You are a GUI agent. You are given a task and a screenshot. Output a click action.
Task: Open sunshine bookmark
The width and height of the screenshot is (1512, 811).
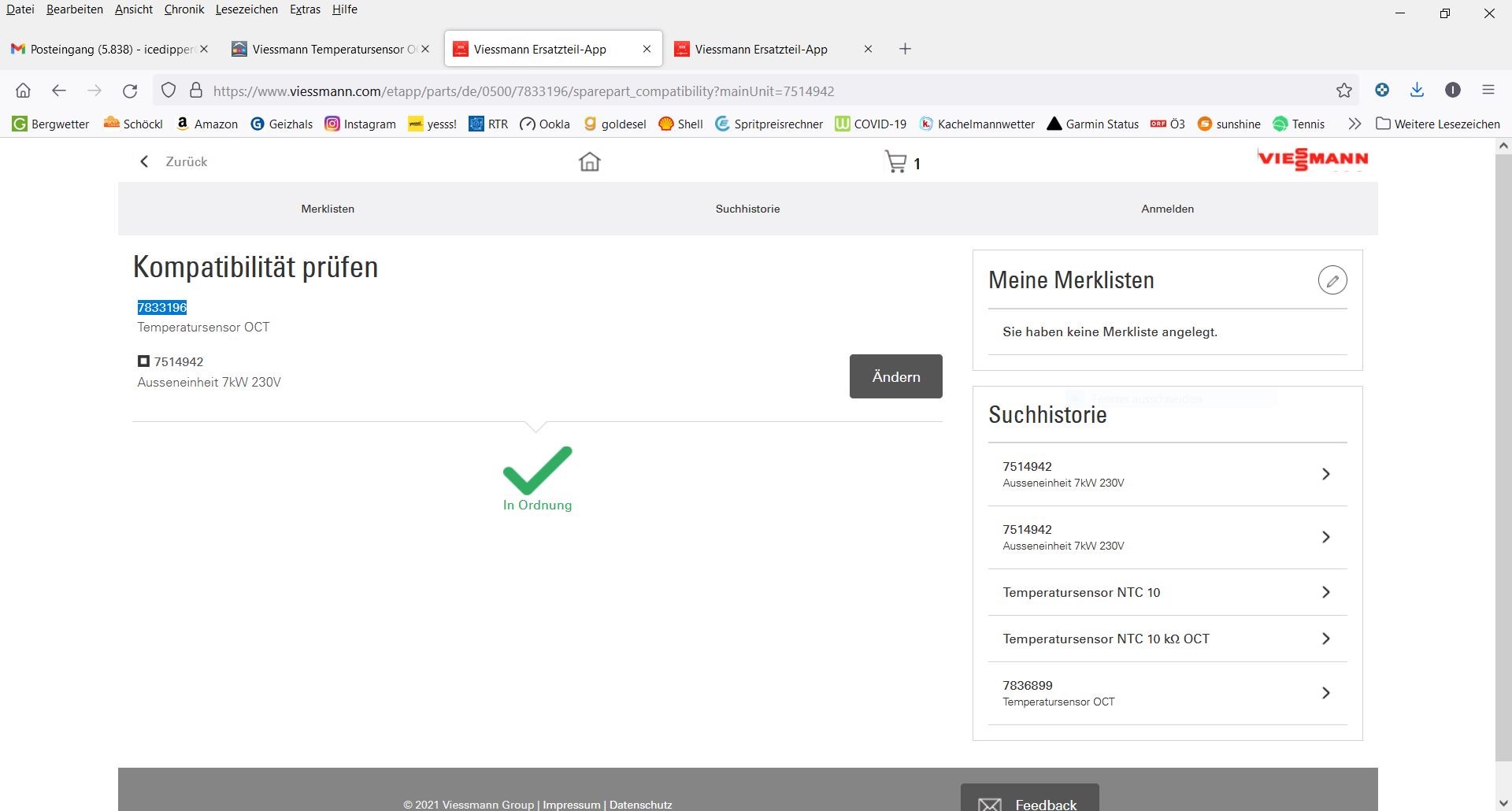click(x=1229, y=124)
